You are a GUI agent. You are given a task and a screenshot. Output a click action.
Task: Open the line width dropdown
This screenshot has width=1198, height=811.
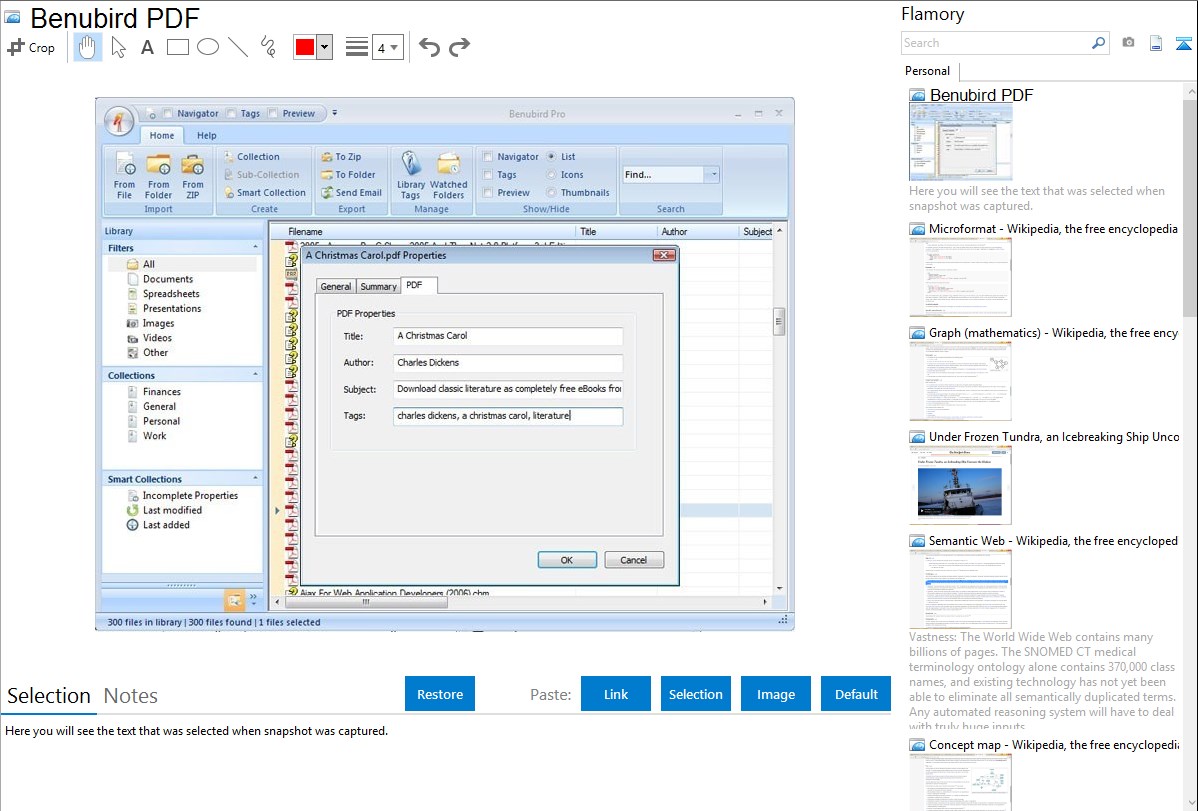387,47
